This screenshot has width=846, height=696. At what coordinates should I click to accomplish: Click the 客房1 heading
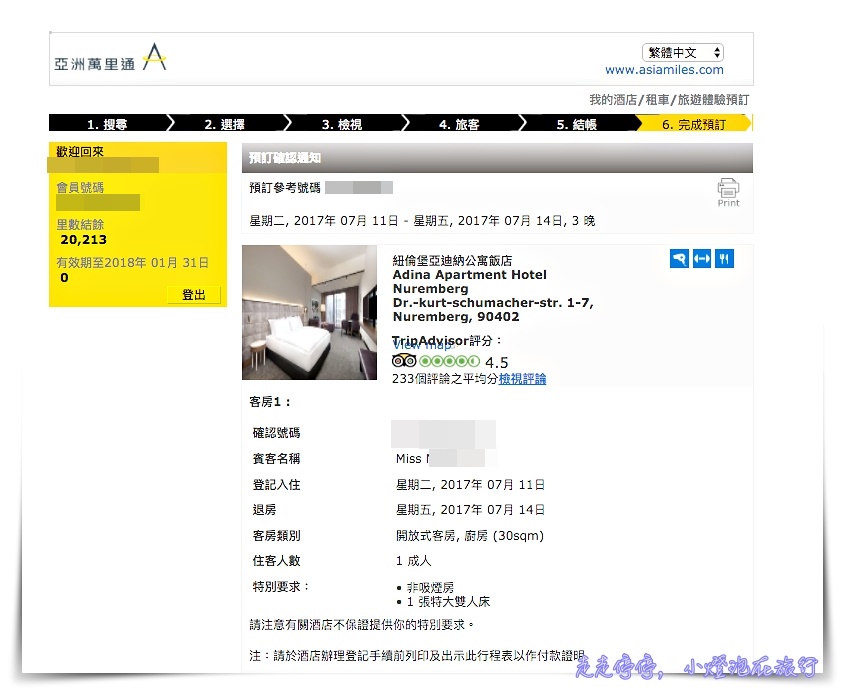pos(270,402)
